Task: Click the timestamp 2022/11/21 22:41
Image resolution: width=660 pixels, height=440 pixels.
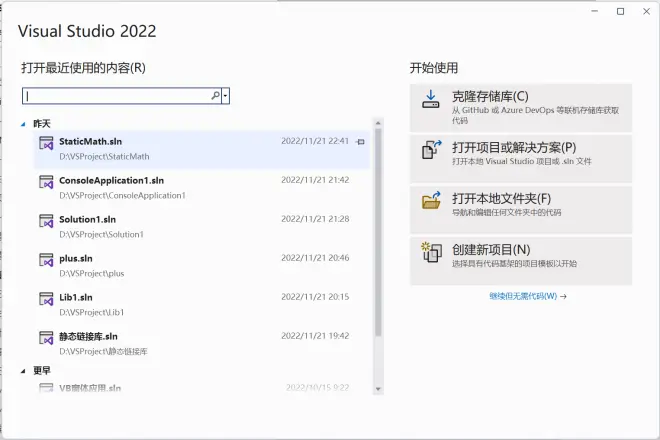Action: 315,141
